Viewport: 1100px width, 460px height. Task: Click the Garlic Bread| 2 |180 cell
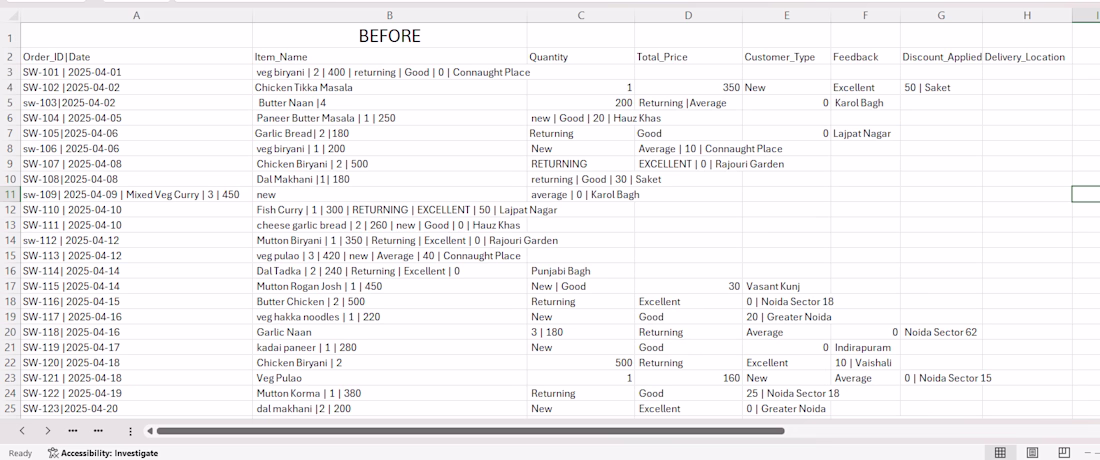coord(389,133)
